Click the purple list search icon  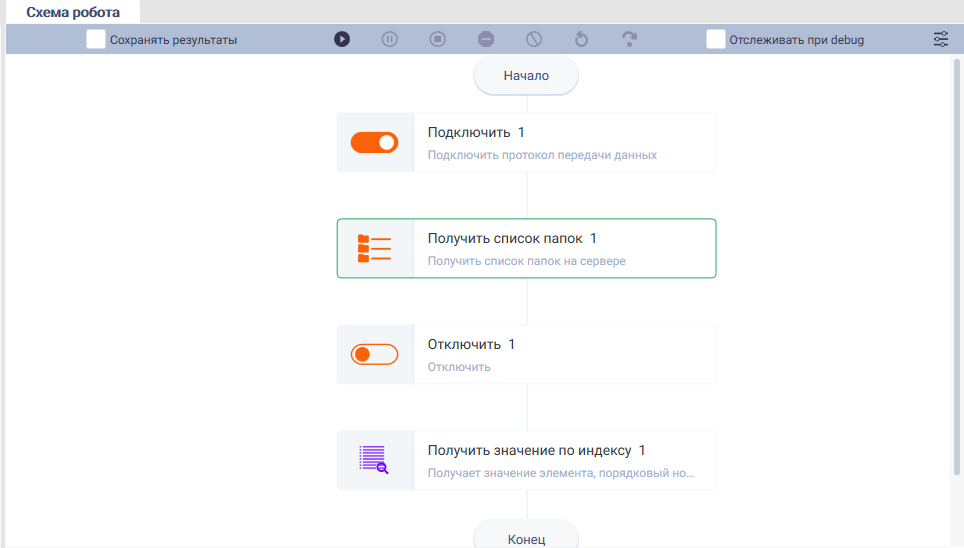(x=374, y=460)
